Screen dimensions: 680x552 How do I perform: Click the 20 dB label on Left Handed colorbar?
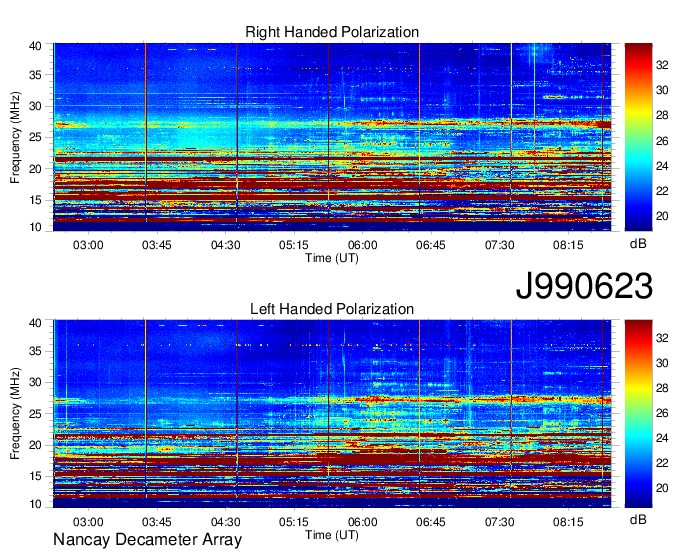(662, 489)
